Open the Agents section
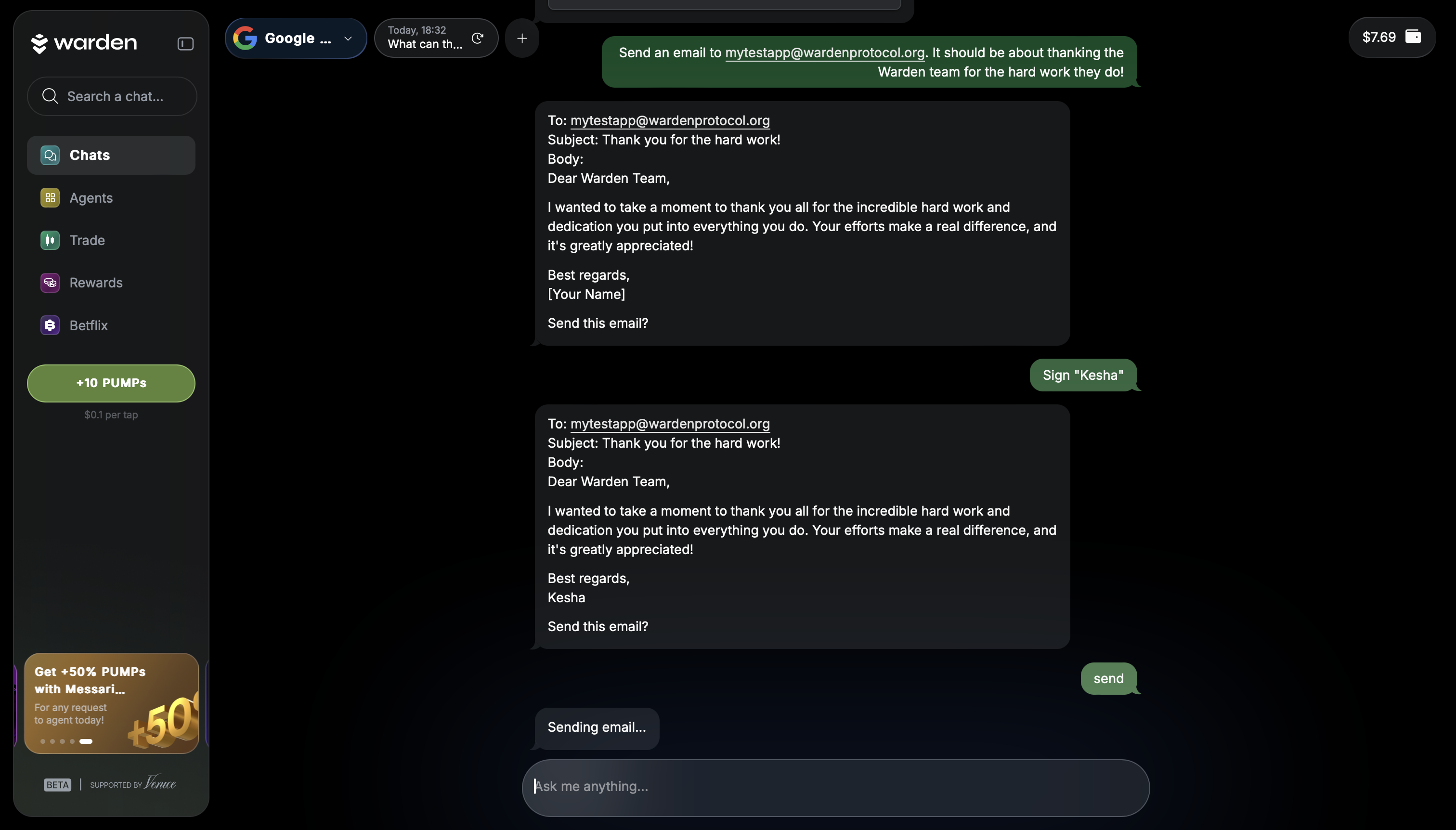 (91, 198)
